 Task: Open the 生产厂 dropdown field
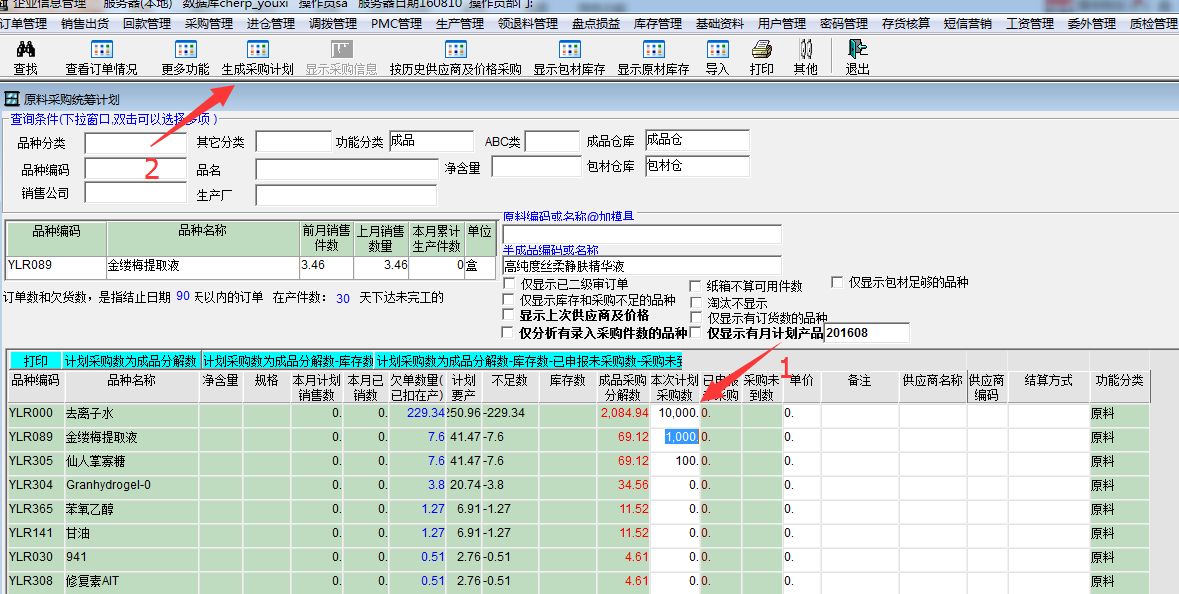[x=346, y=195]
